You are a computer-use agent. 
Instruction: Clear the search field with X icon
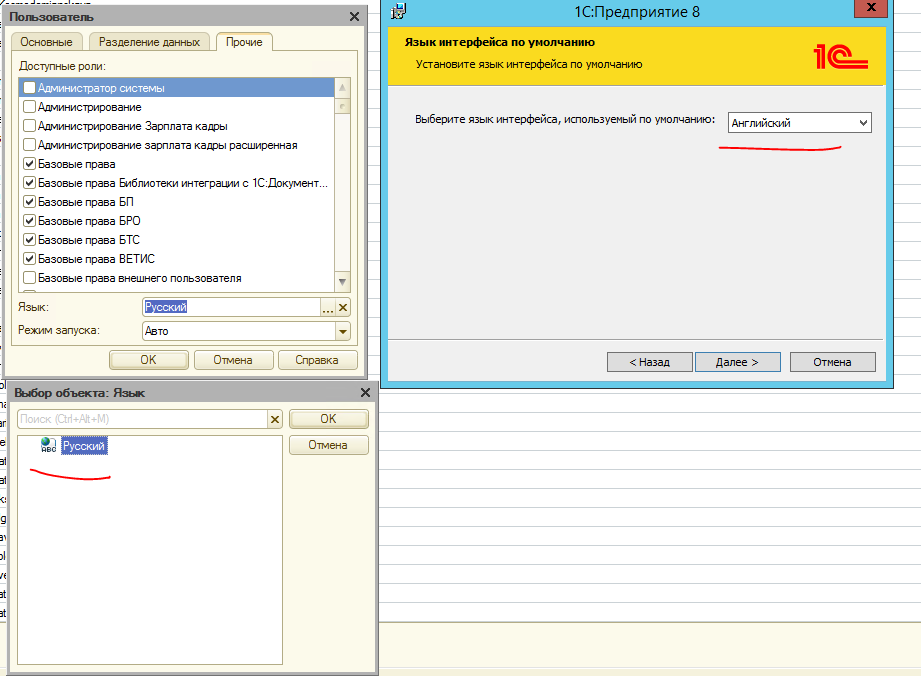pos(275,419)
